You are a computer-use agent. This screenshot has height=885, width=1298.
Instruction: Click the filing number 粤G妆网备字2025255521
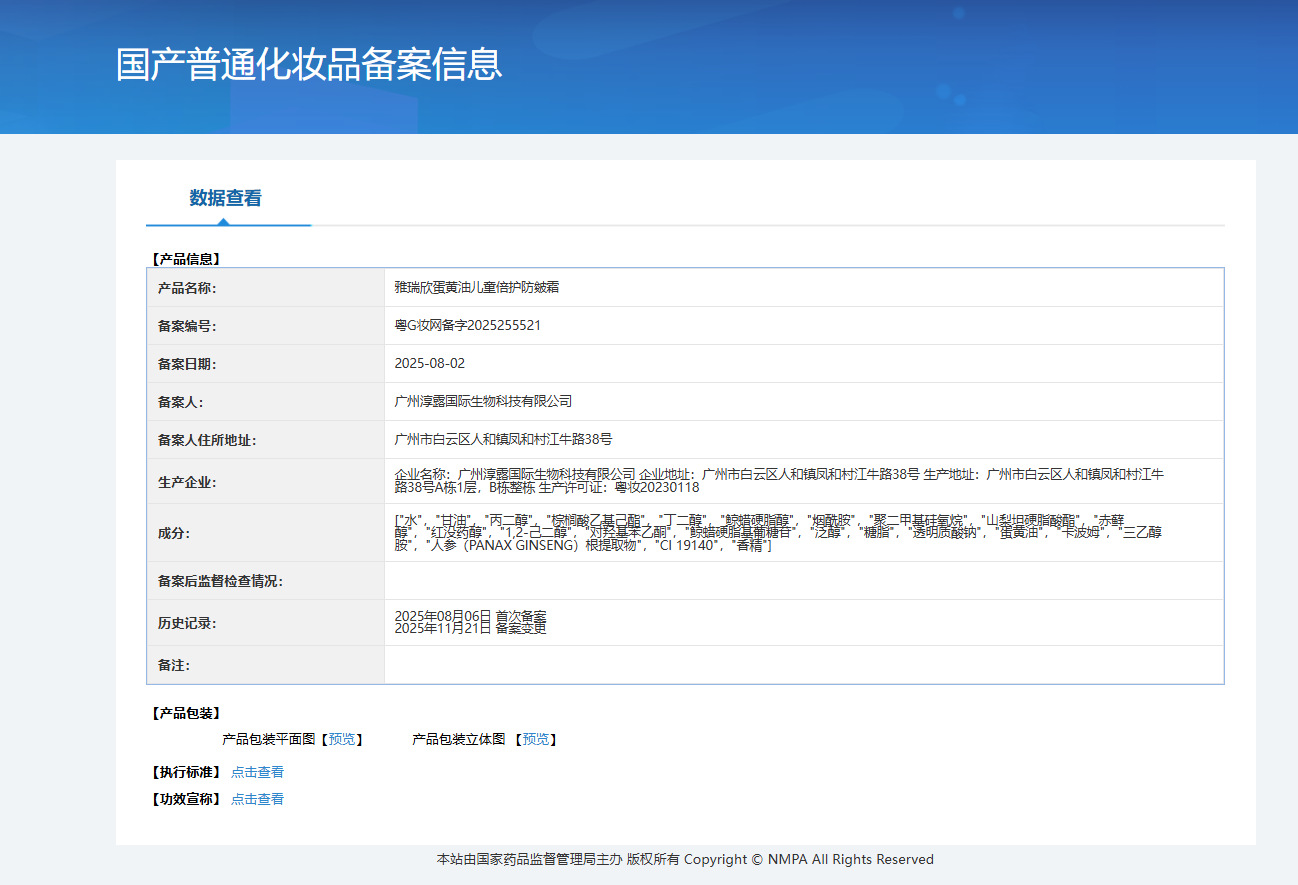(x=467, y=325)
